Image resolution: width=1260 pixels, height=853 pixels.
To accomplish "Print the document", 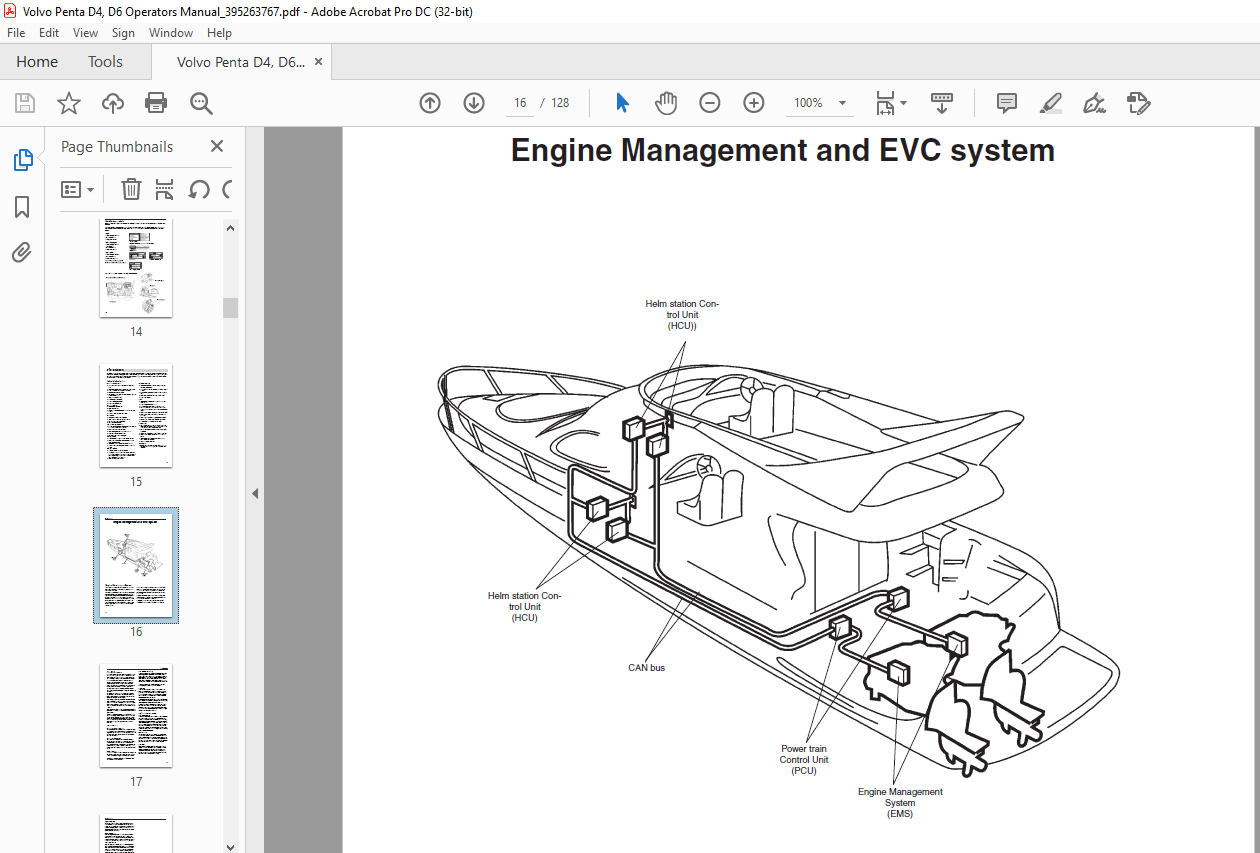I will pos(156,103).
